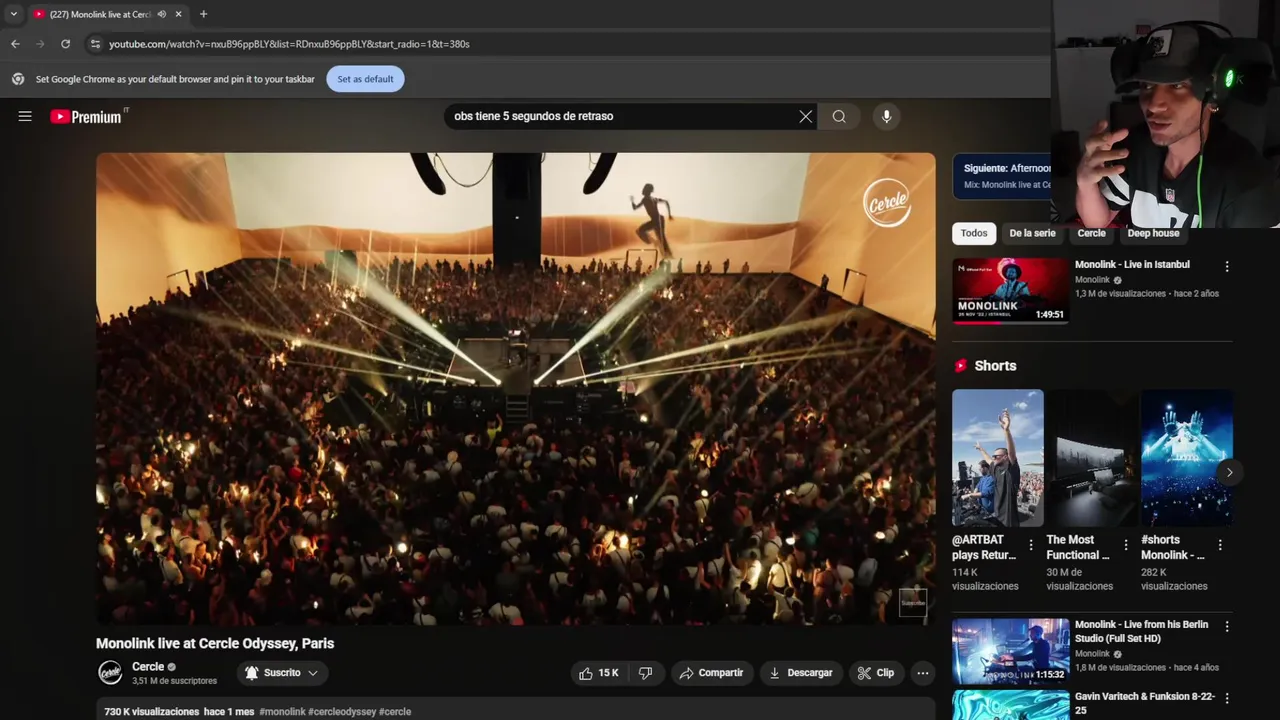This screenshot has width=1280, height=720.
Task: Open Monolink - Live from his Berlin title
Action: point(1141,631)
